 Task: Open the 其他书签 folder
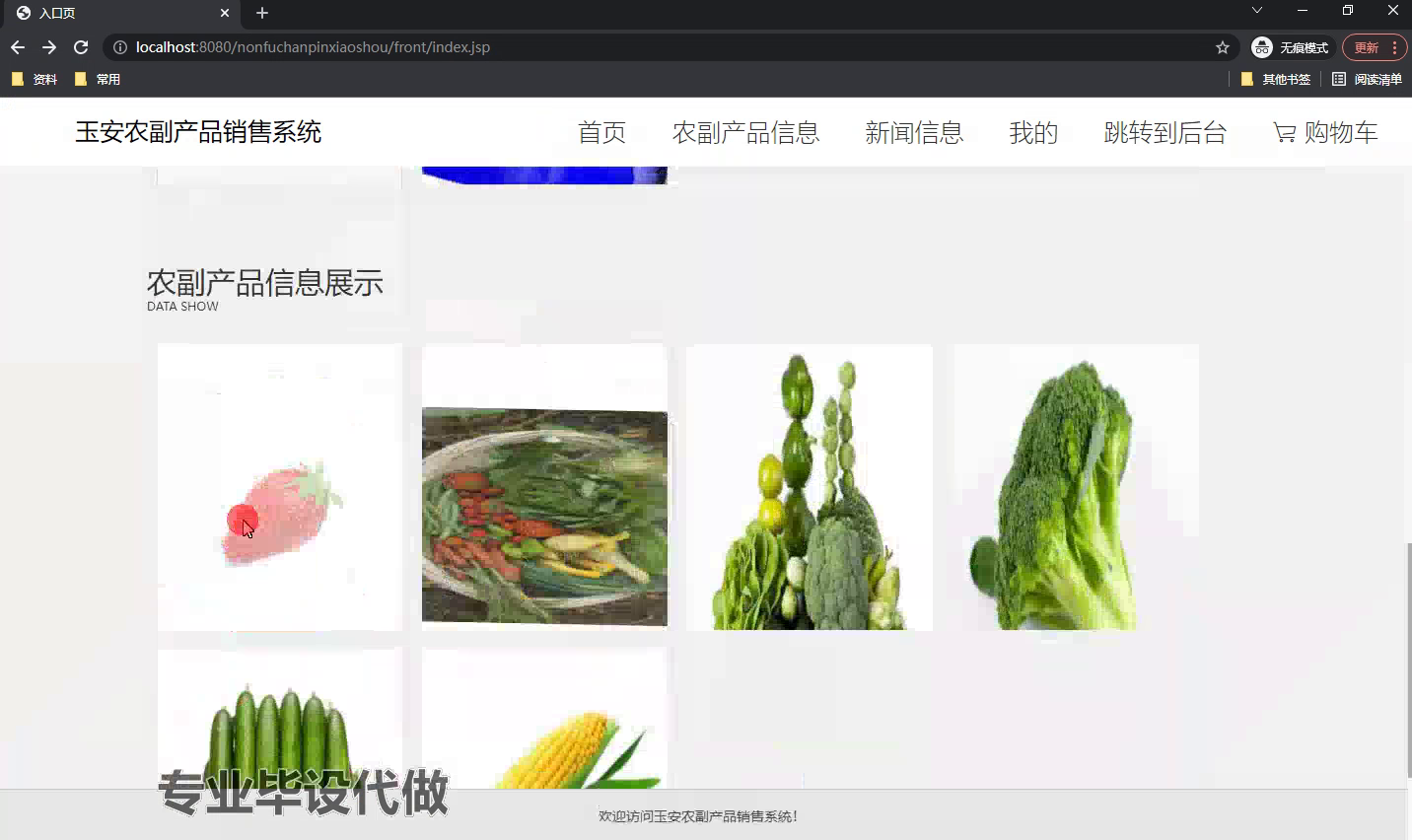click(x=1276, y=79)
